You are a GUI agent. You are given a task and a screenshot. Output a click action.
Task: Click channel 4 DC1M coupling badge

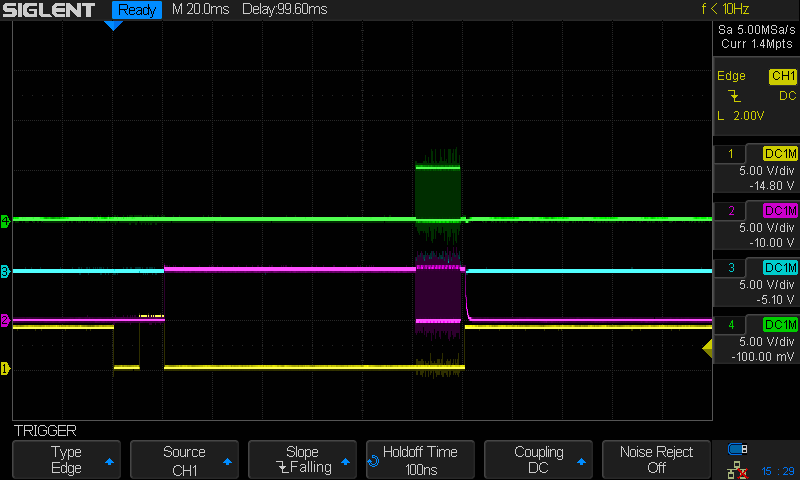coord(780,325)
